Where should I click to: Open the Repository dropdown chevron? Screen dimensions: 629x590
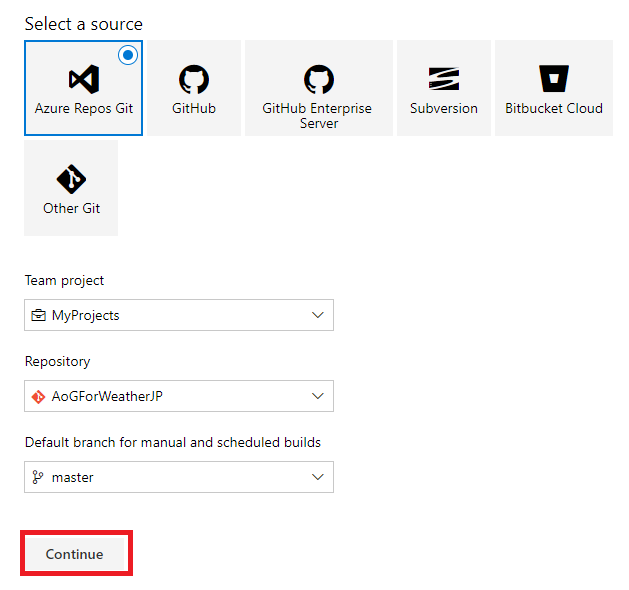[318, 396]
